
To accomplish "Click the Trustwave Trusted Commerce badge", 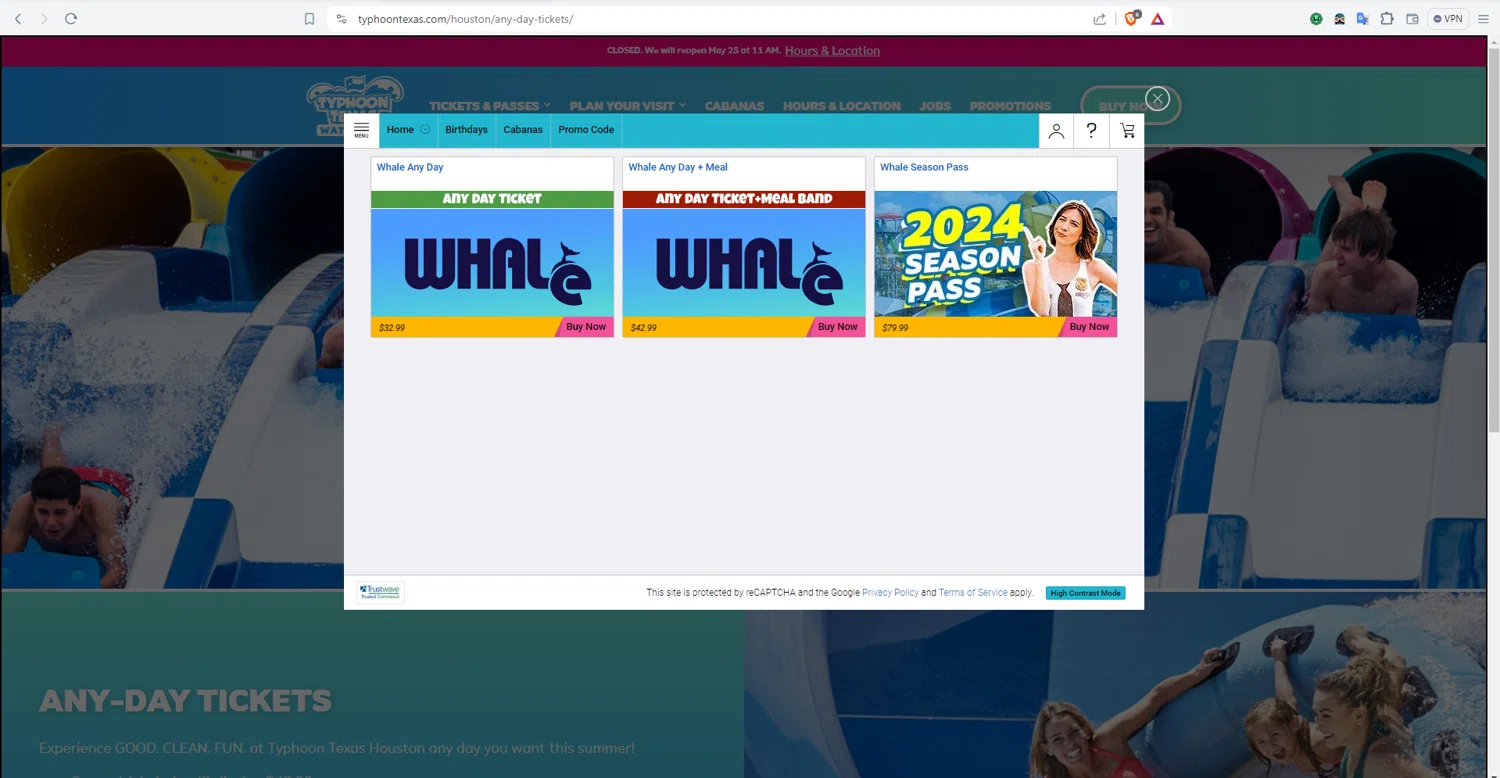I will coord(380,592).
